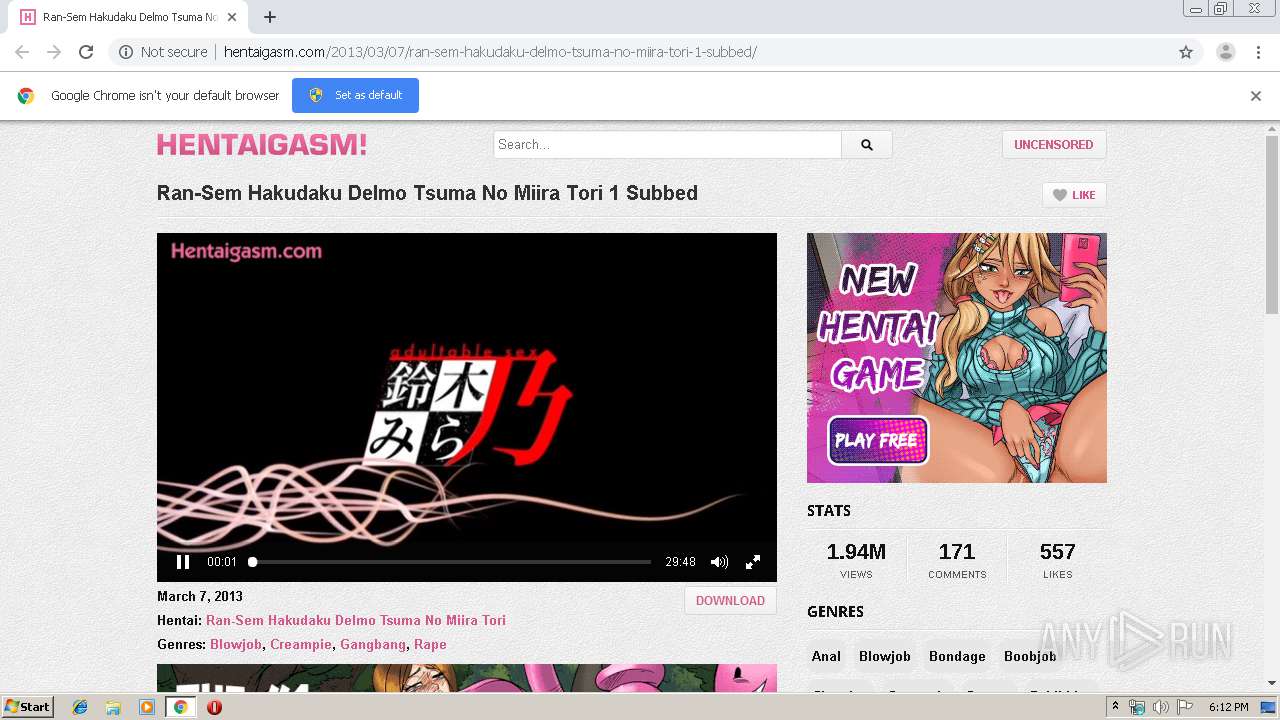Open the HENTAIGASM! site logo

[262, 145]
